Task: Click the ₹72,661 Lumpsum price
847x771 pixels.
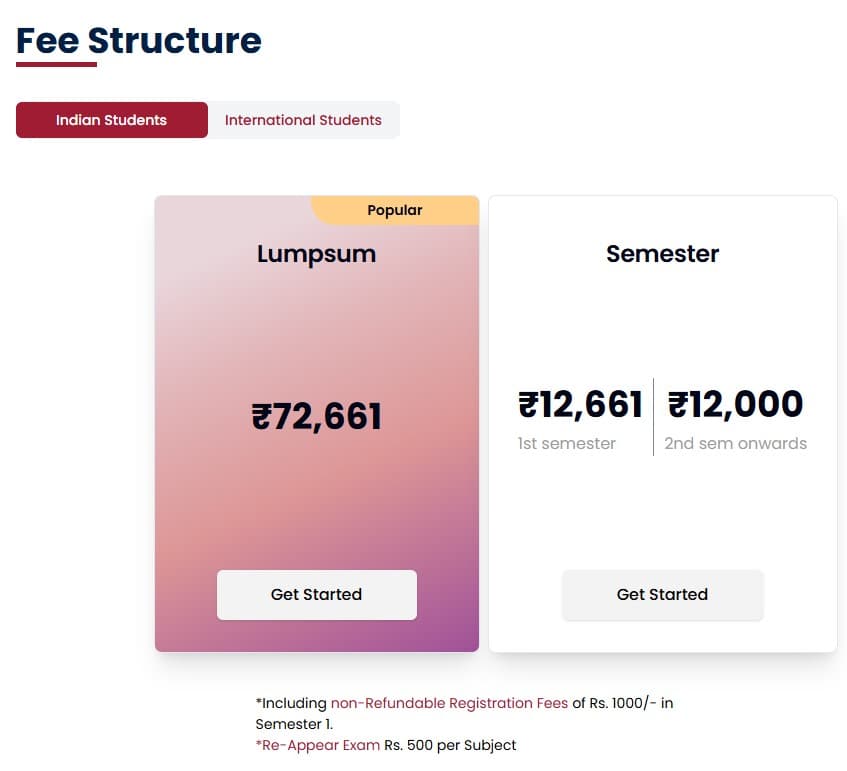Action: click(x=316, y=416)
